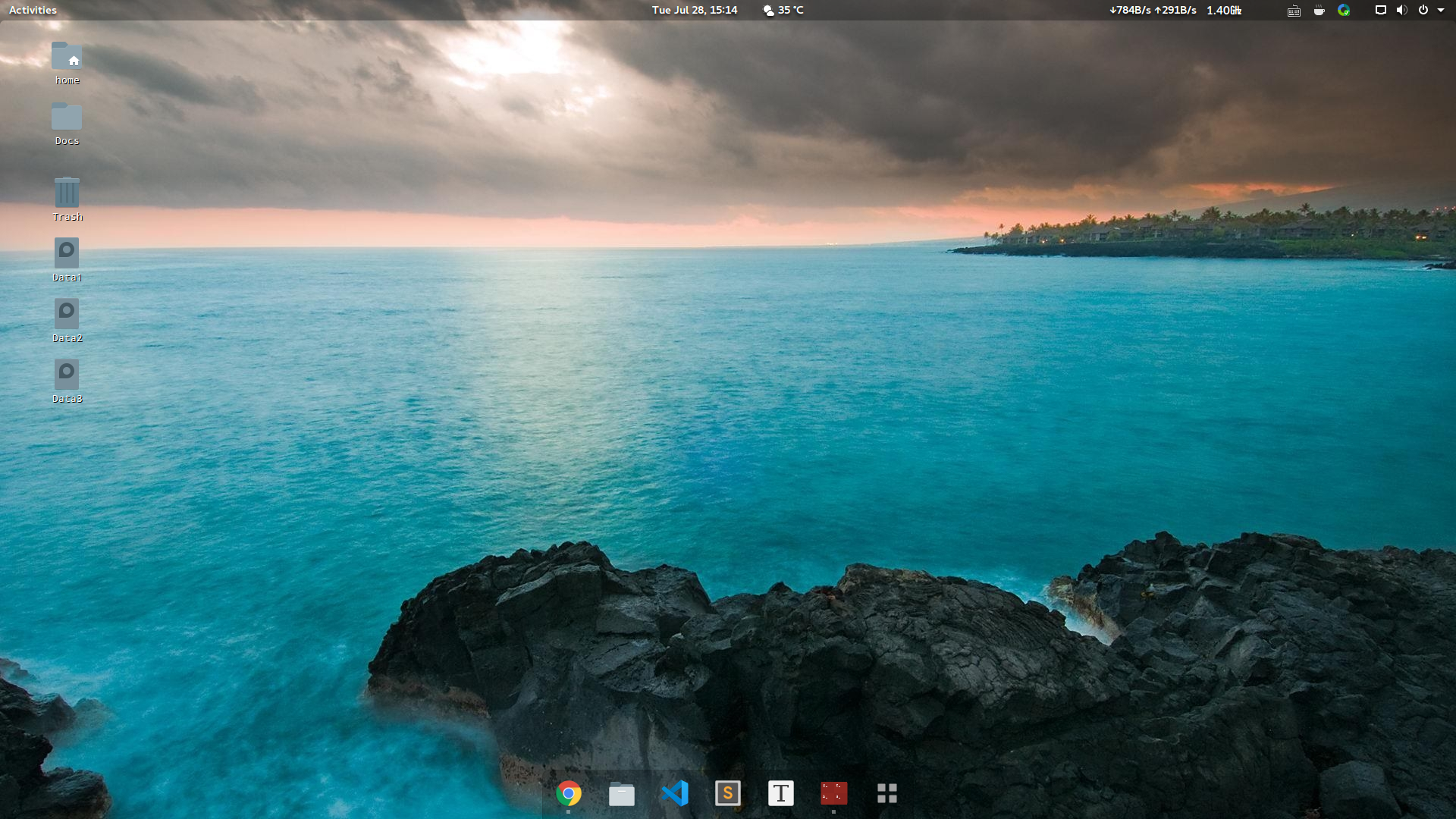Select the Data1 drive icon
This screenshot has height=819, width=1456.
pyautogui.click(x=67, y=254)
